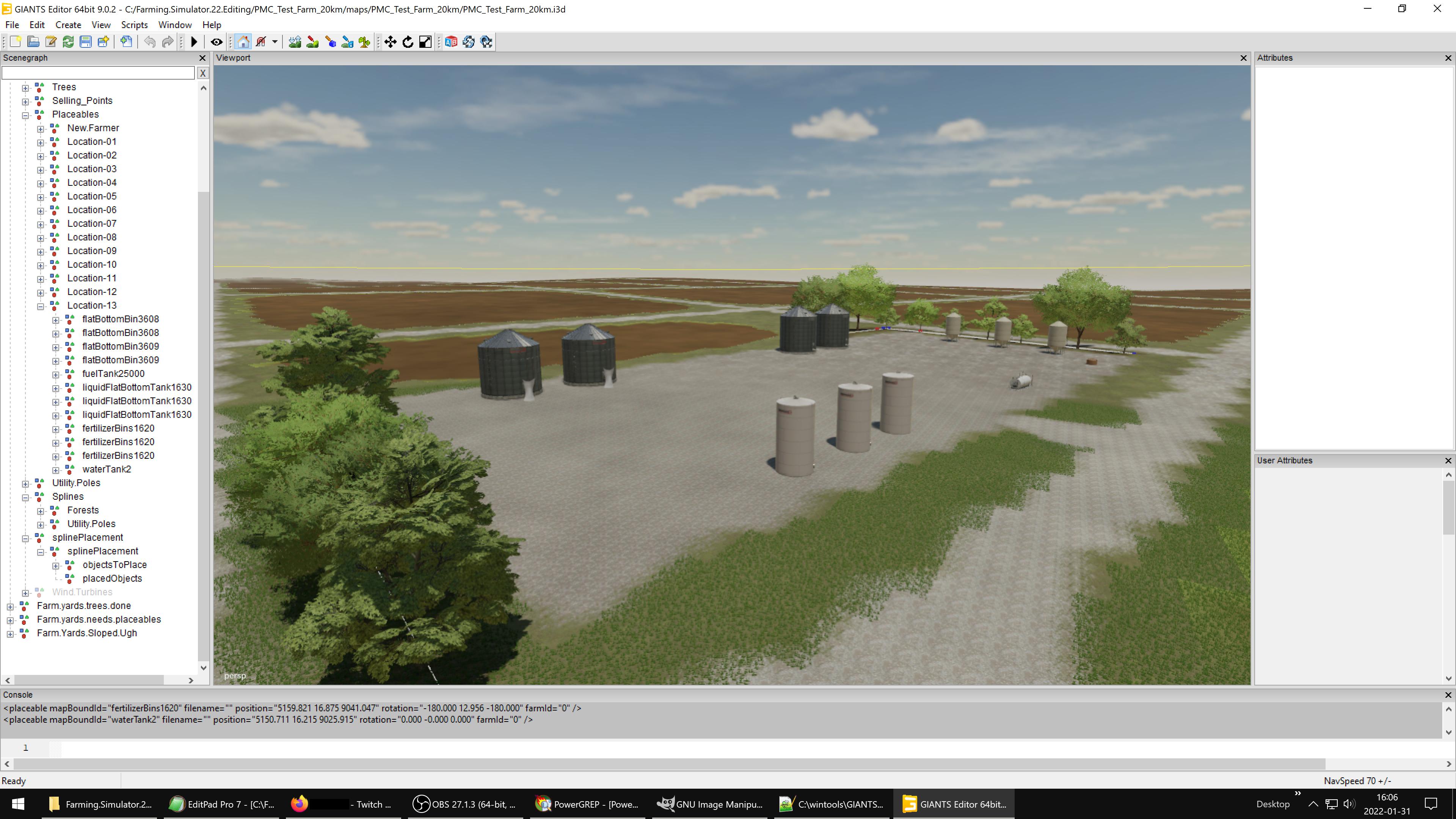Click the Redo arrow icon

pyautogui.click(x=167, y=42)
